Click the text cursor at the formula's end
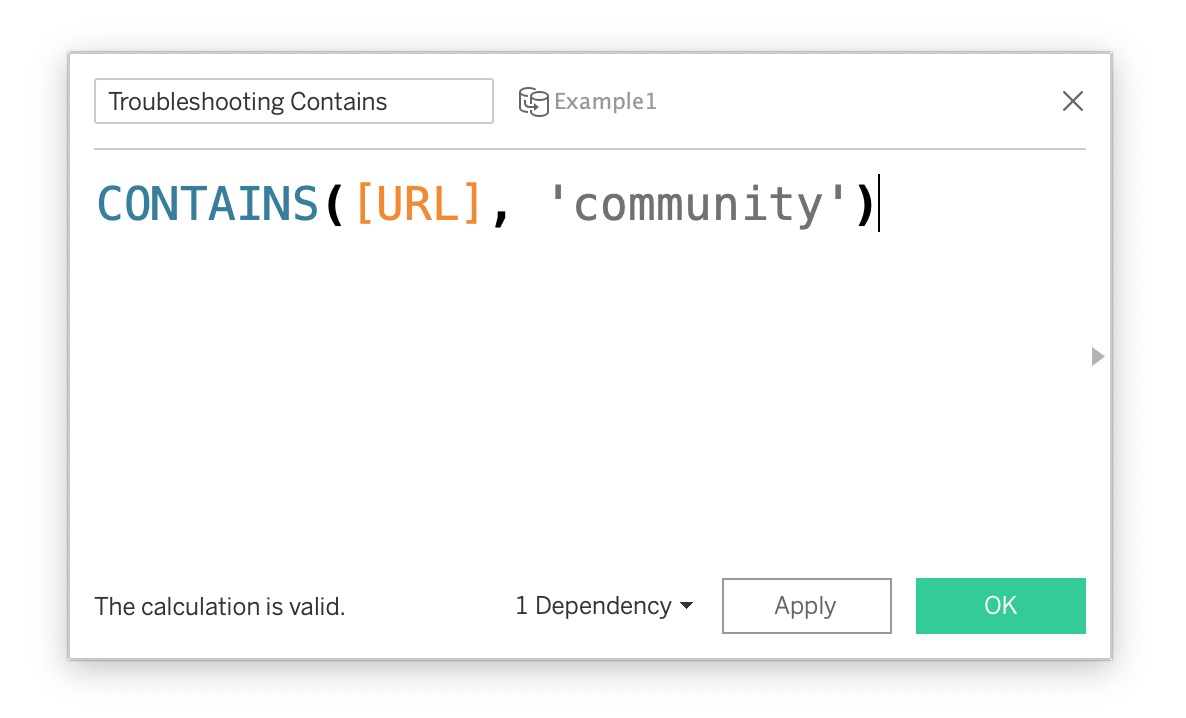1186x718 pixels. tap(879, 204)
